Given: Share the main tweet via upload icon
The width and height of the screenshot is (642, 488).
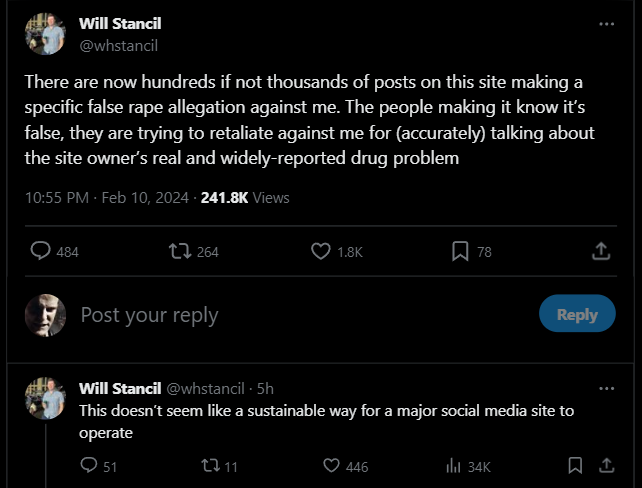Looking at the screenshot, I should 601,251.
